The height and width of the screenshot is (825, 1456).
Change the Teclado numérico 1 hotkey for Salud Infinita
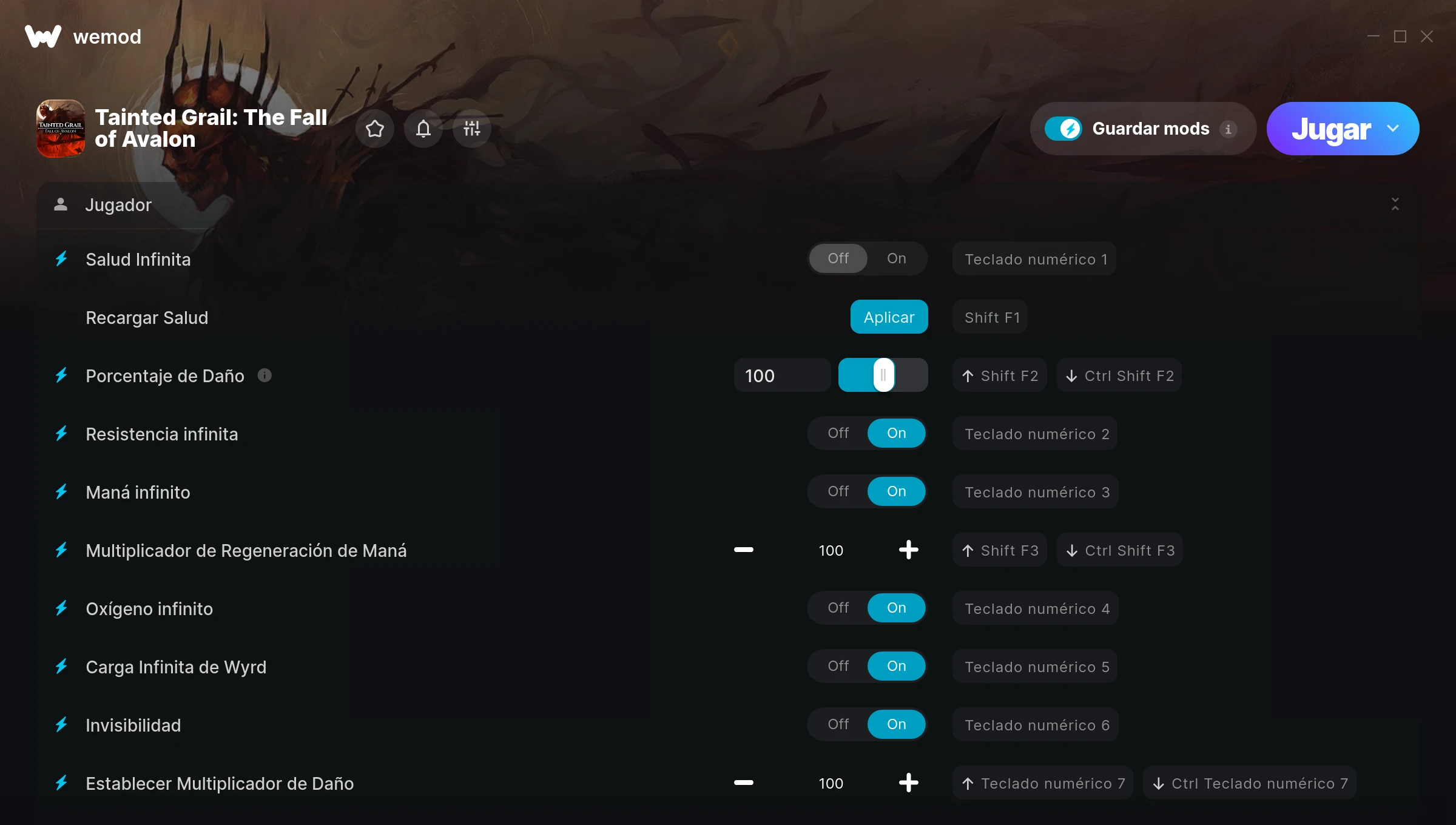pyautogui.click(x=1035, y=259)
